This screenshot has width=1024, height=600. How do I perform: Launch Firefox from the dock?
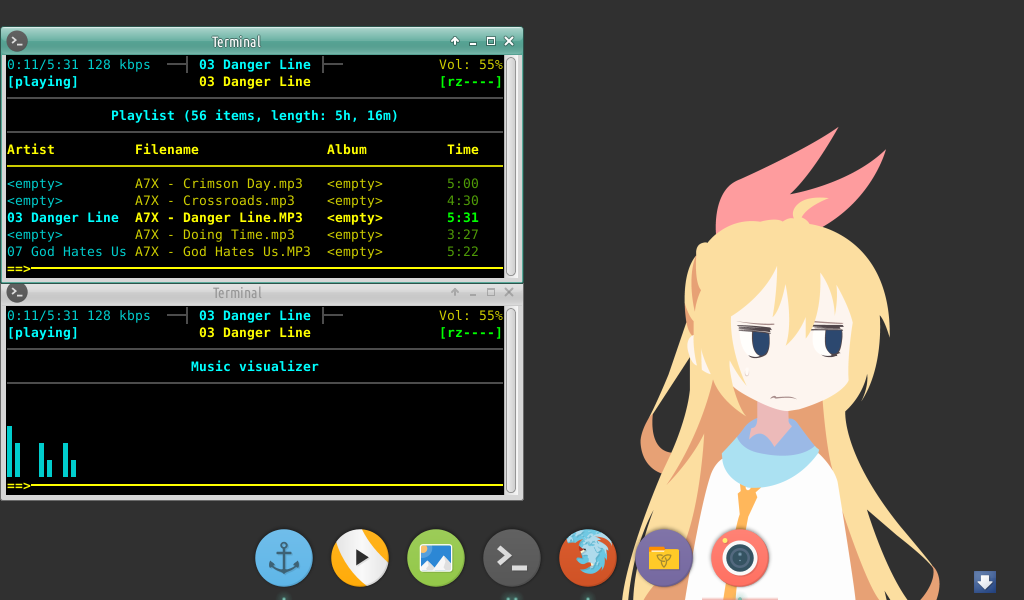(x=587, y=558)
